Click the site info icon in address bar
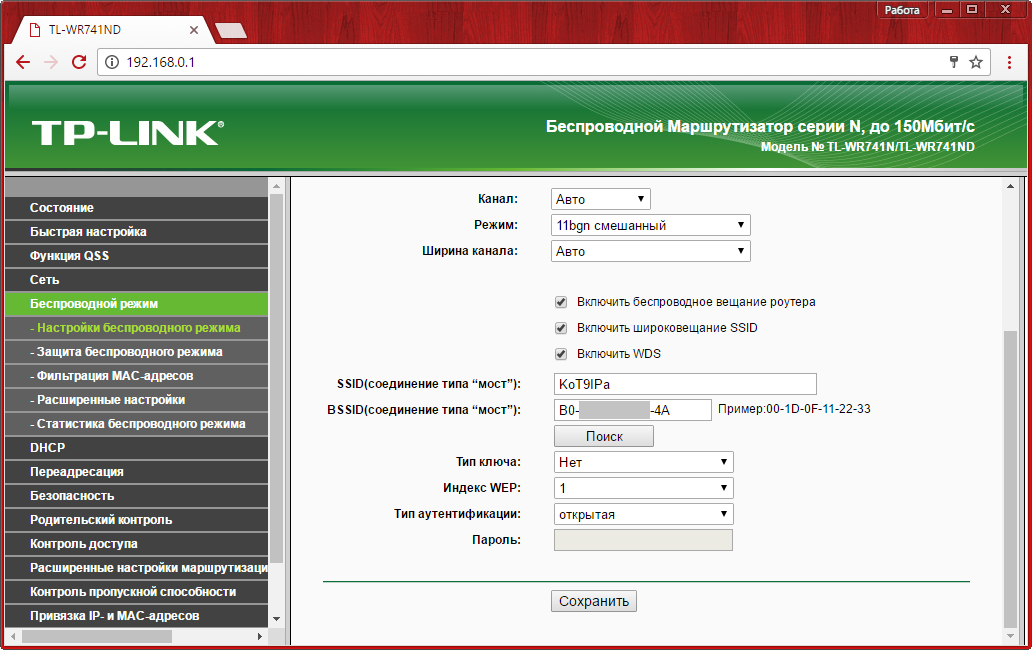The image size is (1032, 650). 112,62
